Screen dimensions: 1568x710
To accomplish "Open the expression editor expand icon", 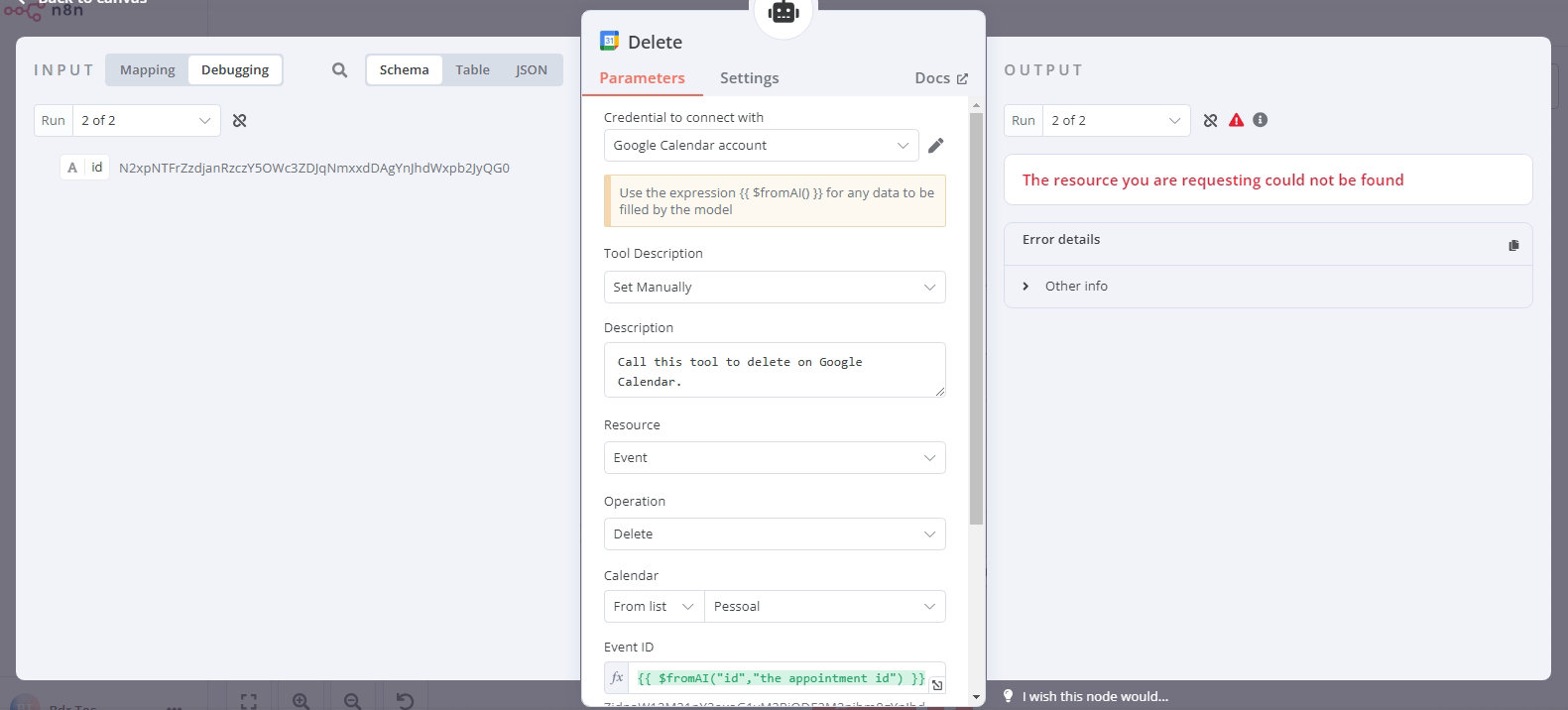I will [x=937, y=684].
